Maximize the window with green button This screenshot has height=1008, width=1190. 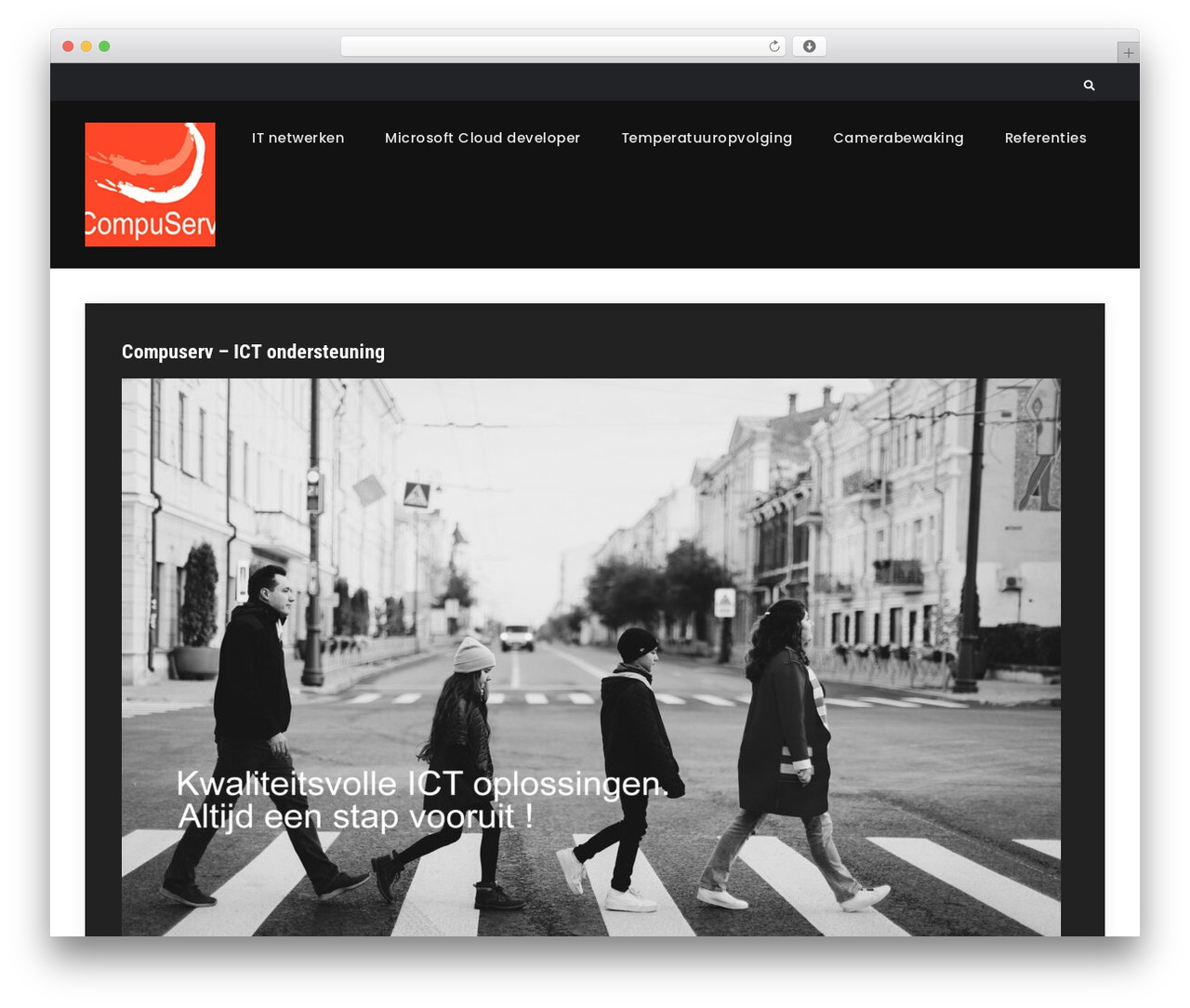[x=104, y=46]
